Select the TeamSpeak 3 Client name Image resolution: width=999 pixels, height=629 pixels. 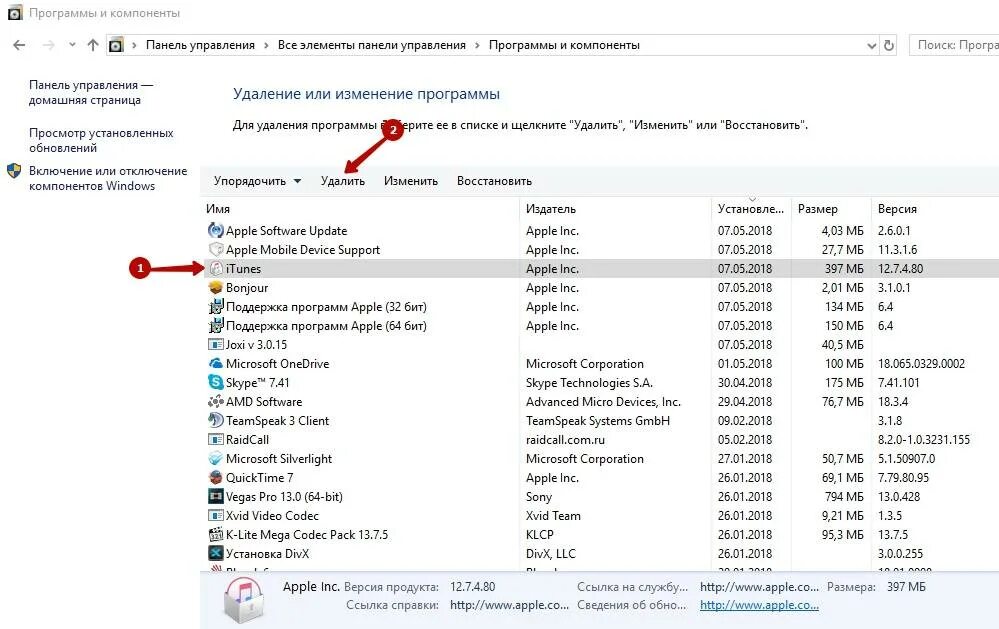[277, 421]
